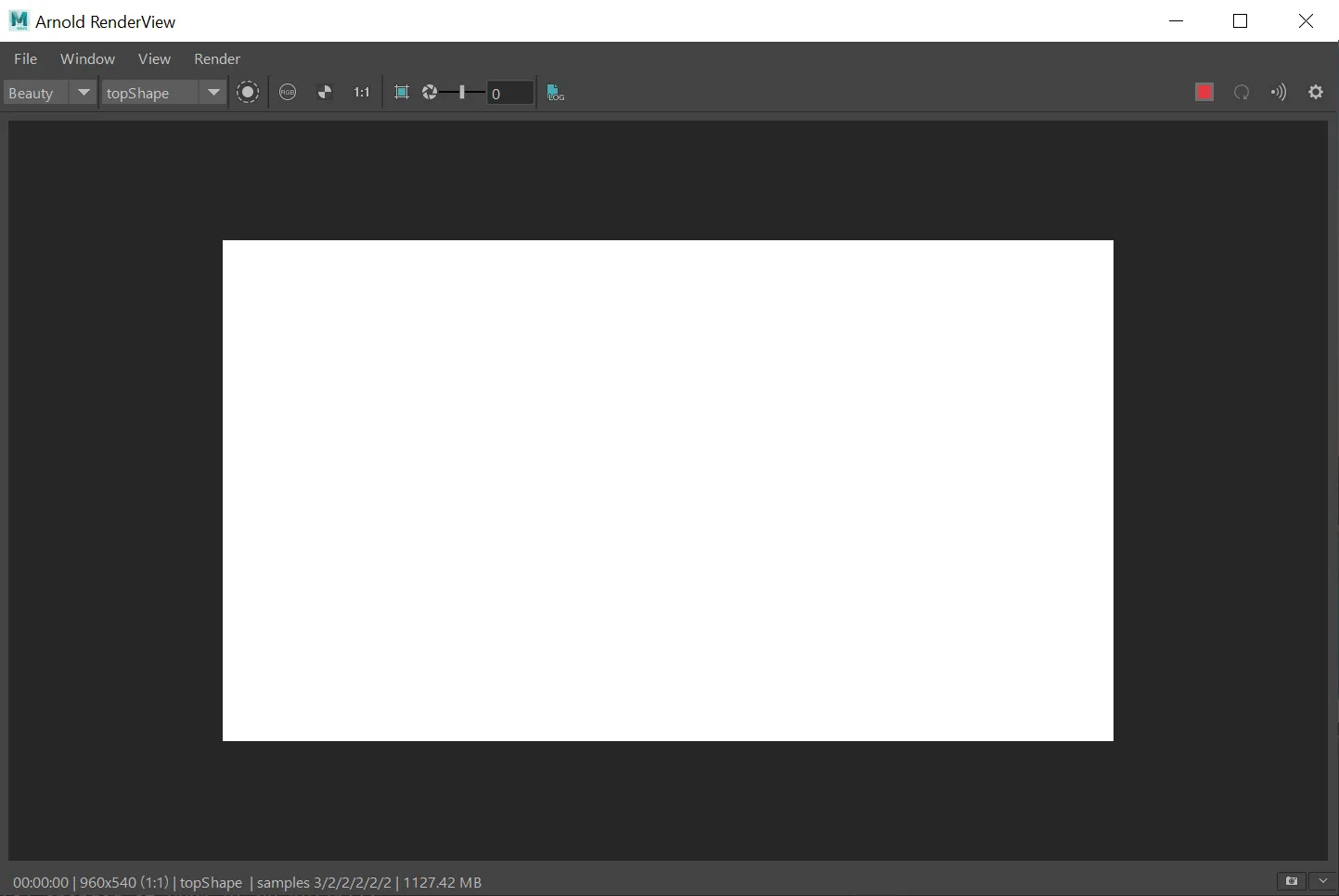The height and width of the screenshot is (896, 1339).
Task: Click the snapshot camera icon in status bar
Action: [1291, 881]
